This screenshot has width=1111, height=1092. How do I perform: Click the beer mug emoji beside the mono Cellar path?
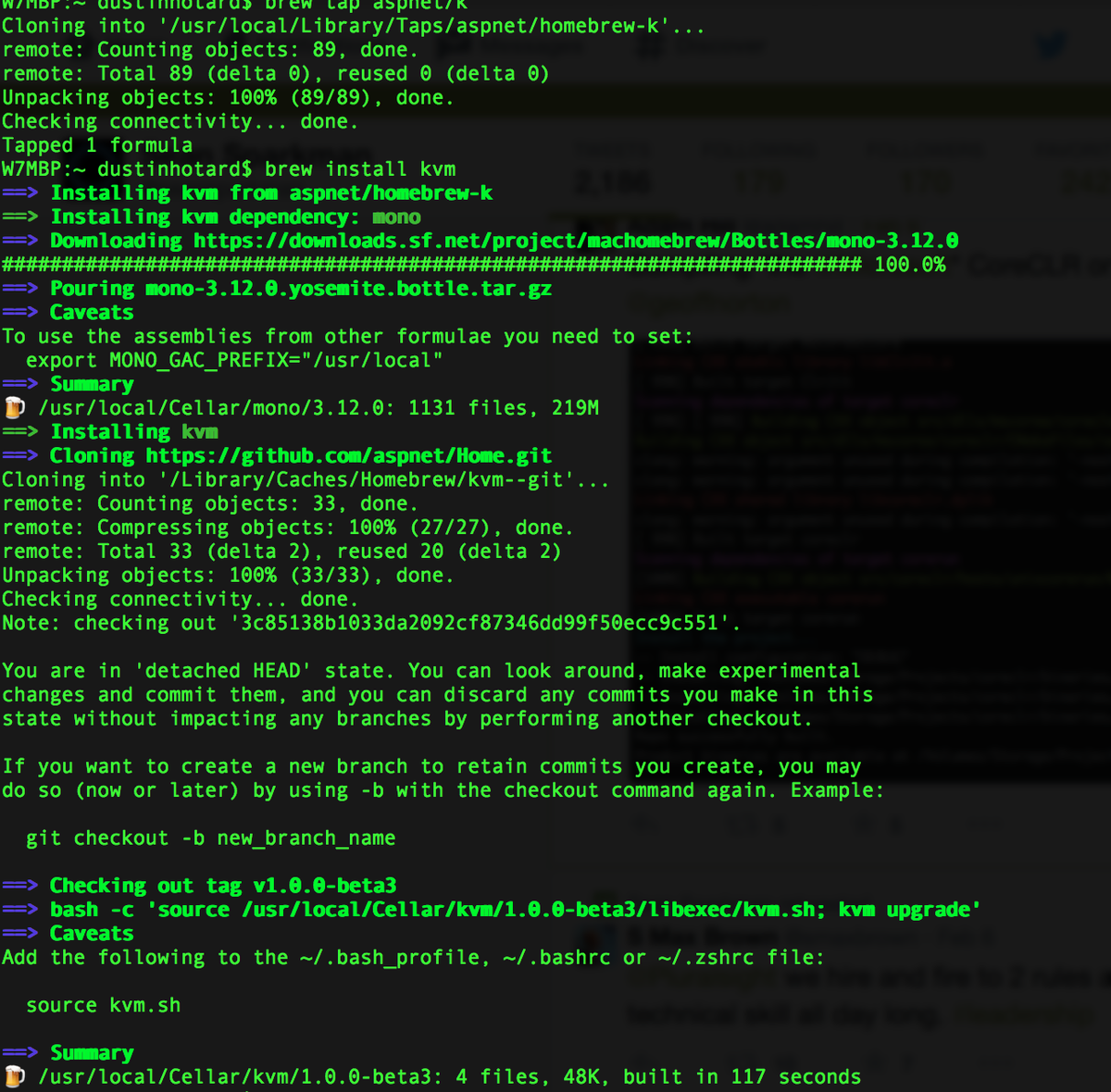pos(14,407)
